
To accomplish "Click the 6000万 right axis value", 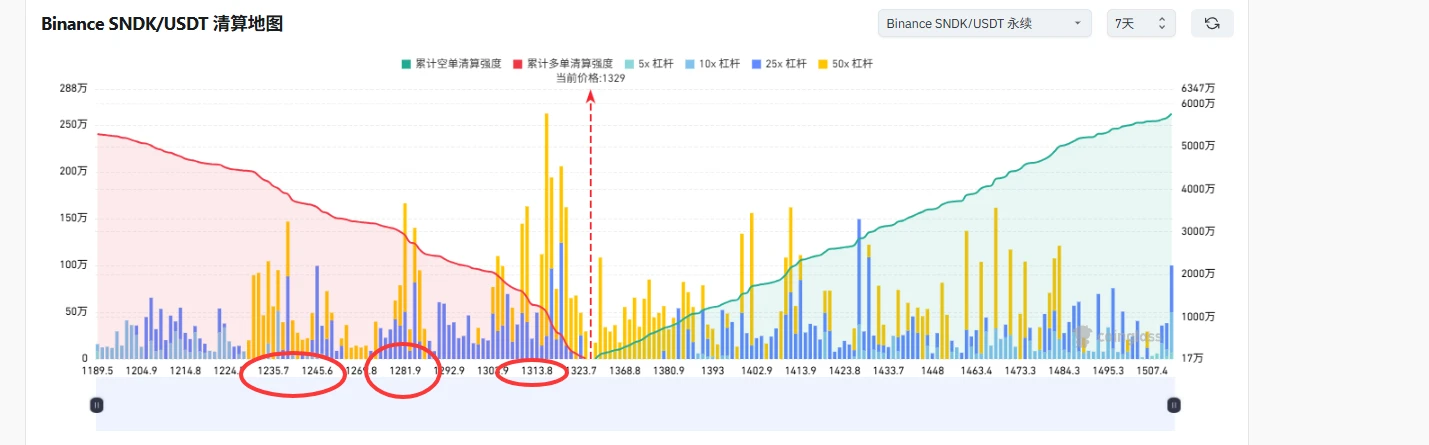I will tap(1196, 103).
